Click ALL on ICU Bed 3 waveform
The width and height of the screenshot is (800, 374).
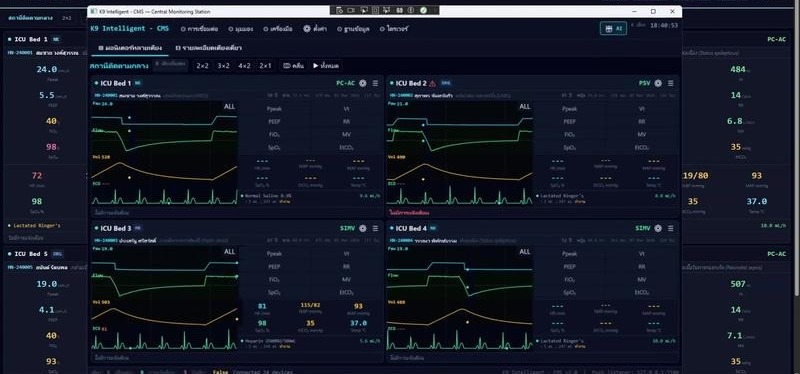click(x=230, y=252)
